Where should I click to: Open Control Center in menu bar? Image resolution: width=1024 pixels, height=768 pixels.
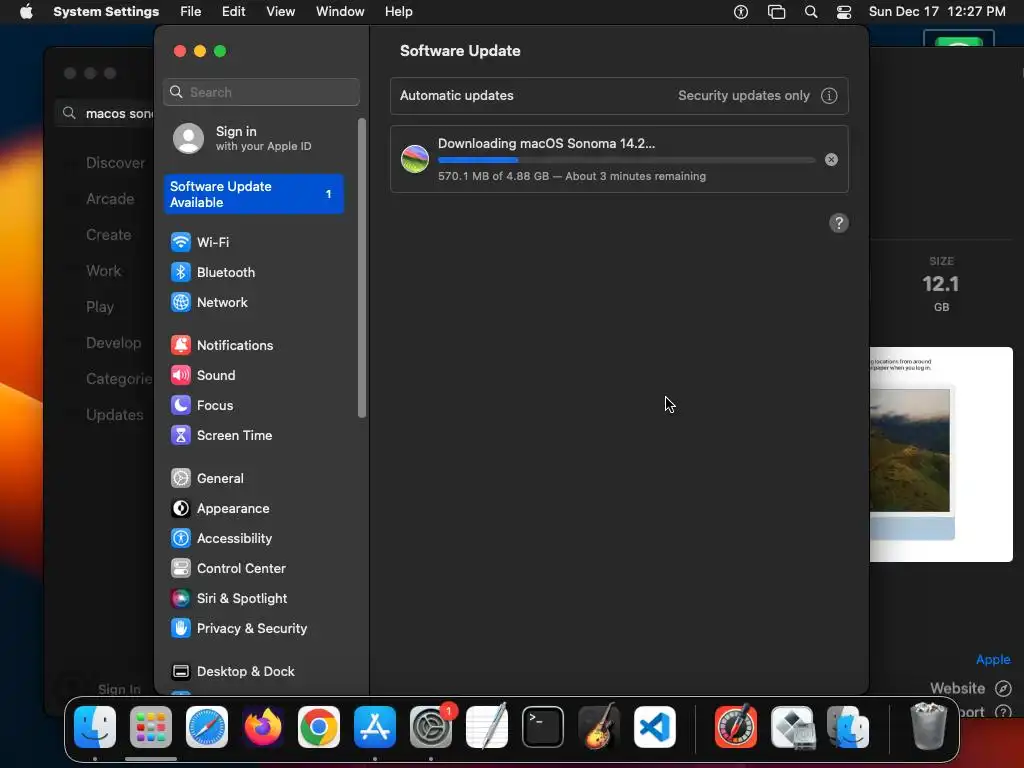(x=844, y=12)
